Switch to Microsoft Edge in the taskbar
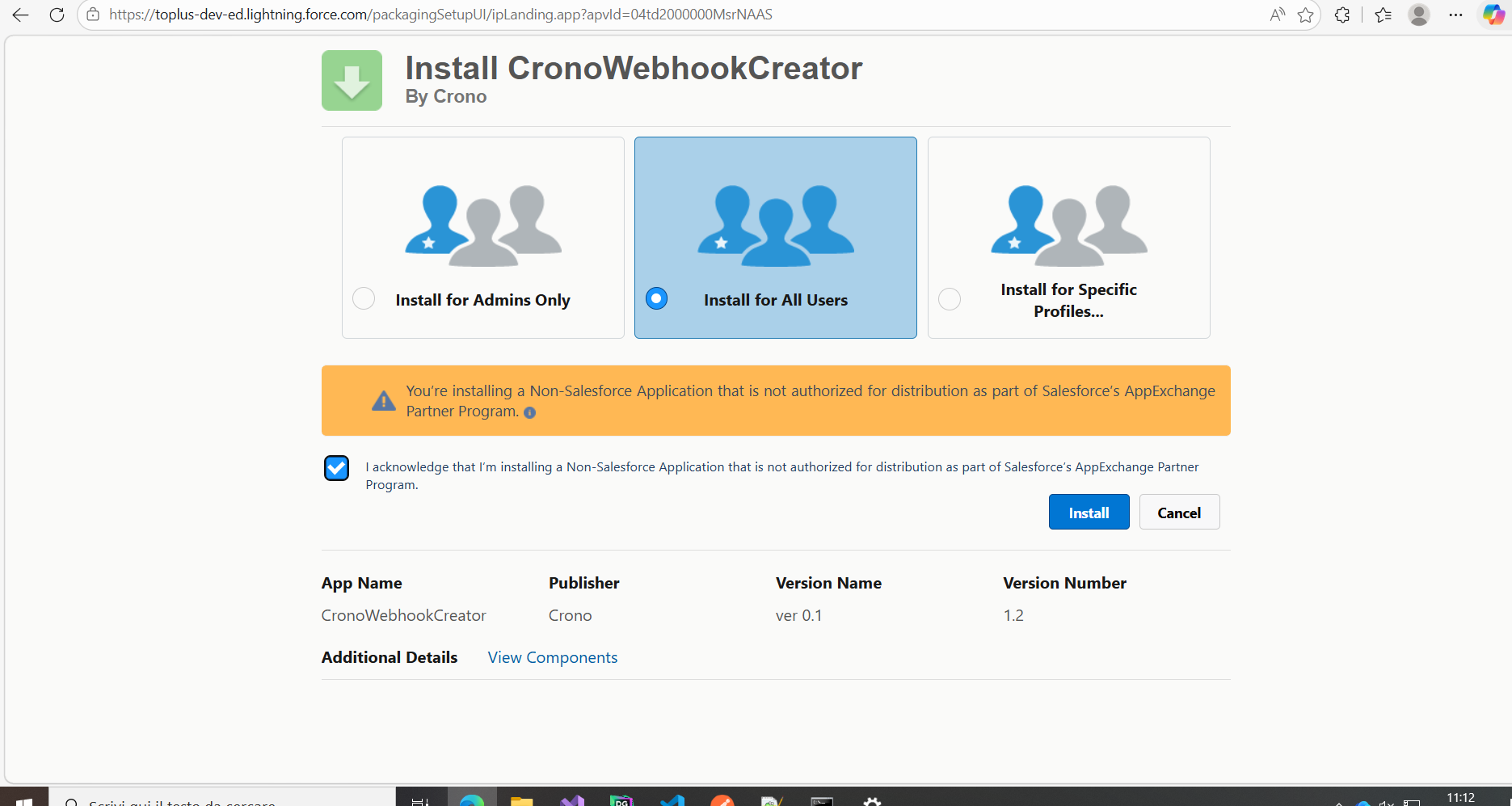The width and height of the screenshot is (1512, 806). [472, 799]
